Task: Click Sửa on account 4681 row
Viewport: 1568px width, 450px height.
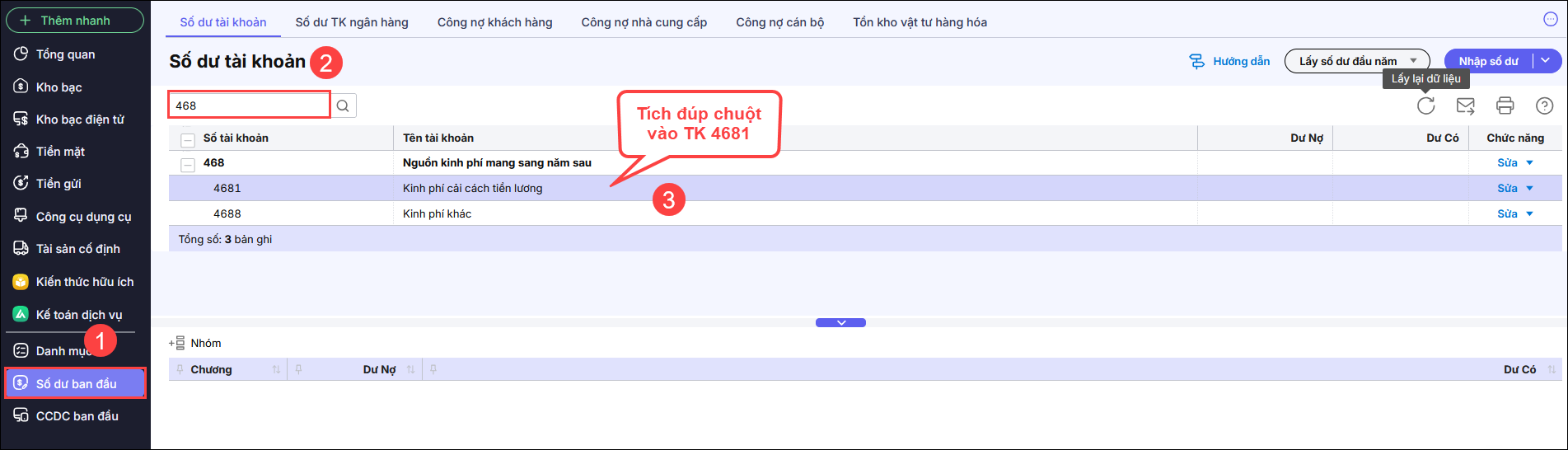Action: (x=1507, y=189)
